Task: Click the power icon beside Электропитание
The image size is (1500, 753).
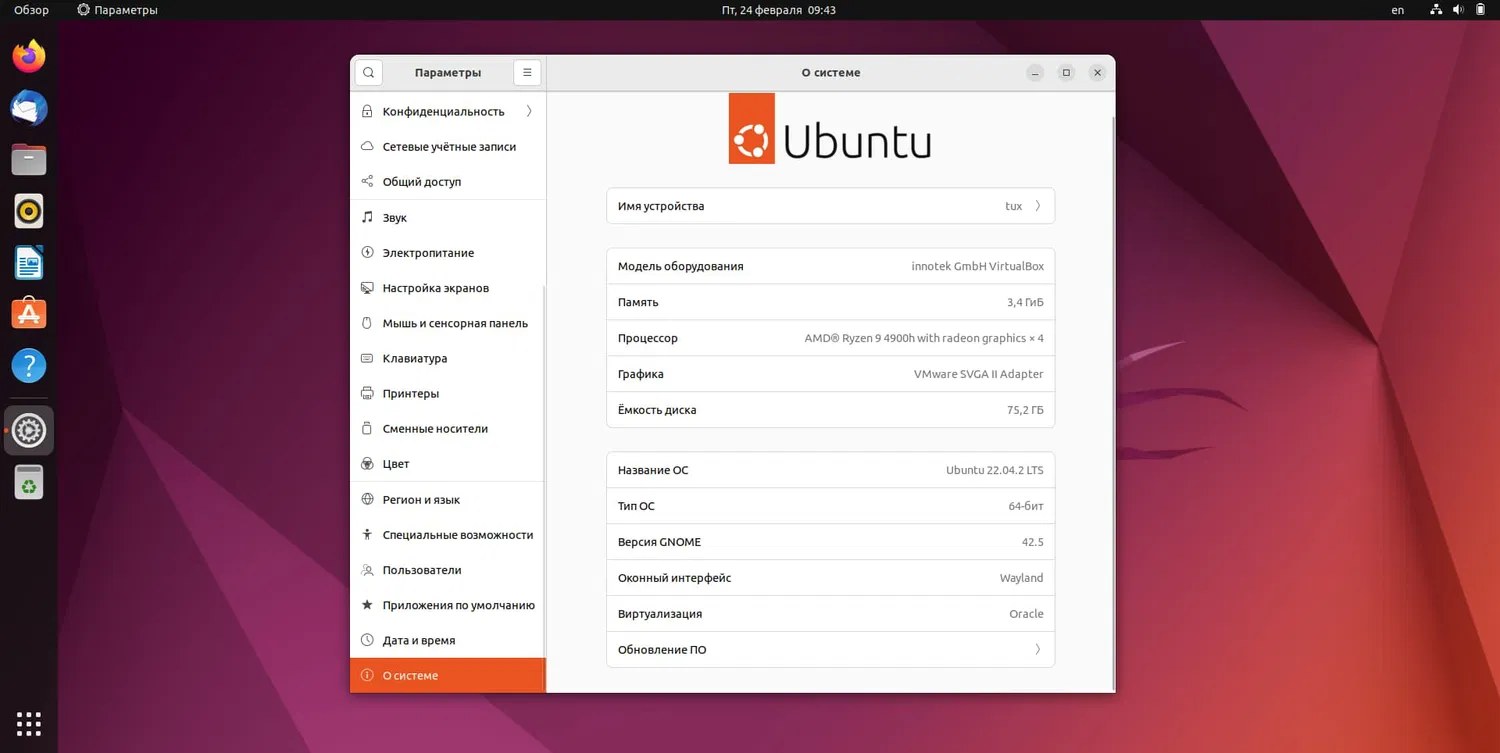Action: coord(367,253)
